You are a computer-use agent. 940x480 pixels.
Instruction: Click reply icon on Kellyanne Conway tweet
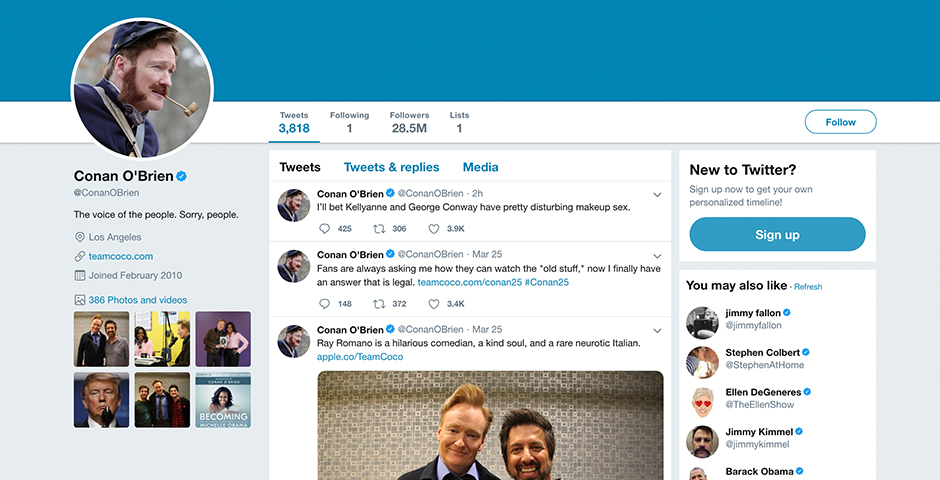(x=324, y=228)
